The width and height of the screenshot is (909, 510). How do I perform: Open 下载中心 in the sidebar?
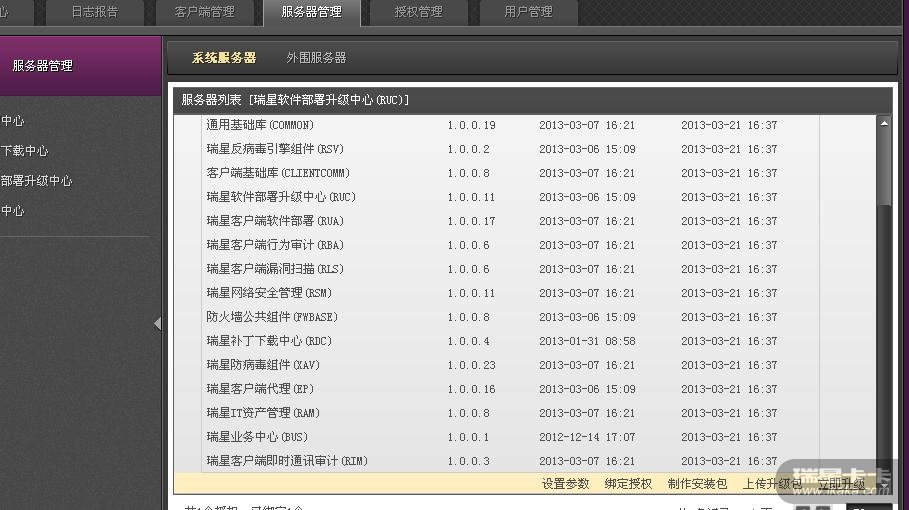[x=24, y=151]
